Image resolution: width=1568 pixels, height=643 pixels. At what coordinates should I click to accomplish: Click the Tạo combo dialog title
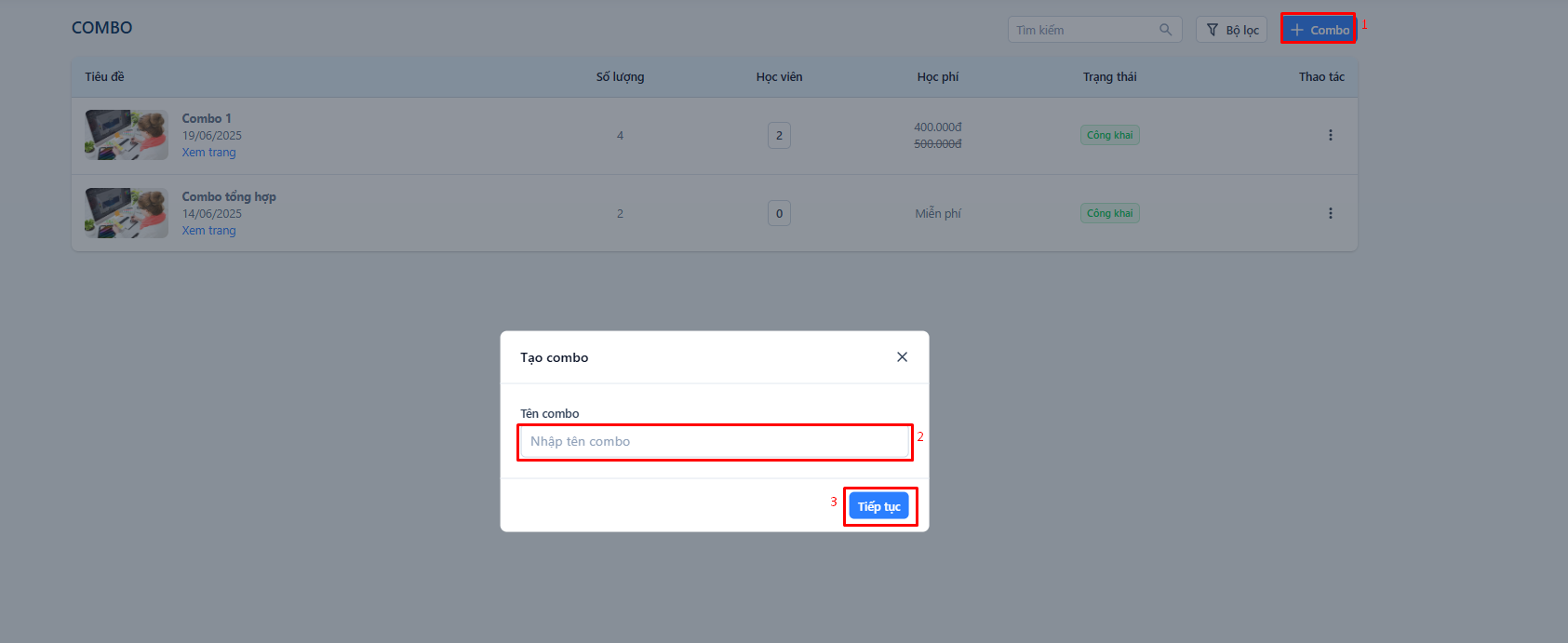tap(555, 357)
